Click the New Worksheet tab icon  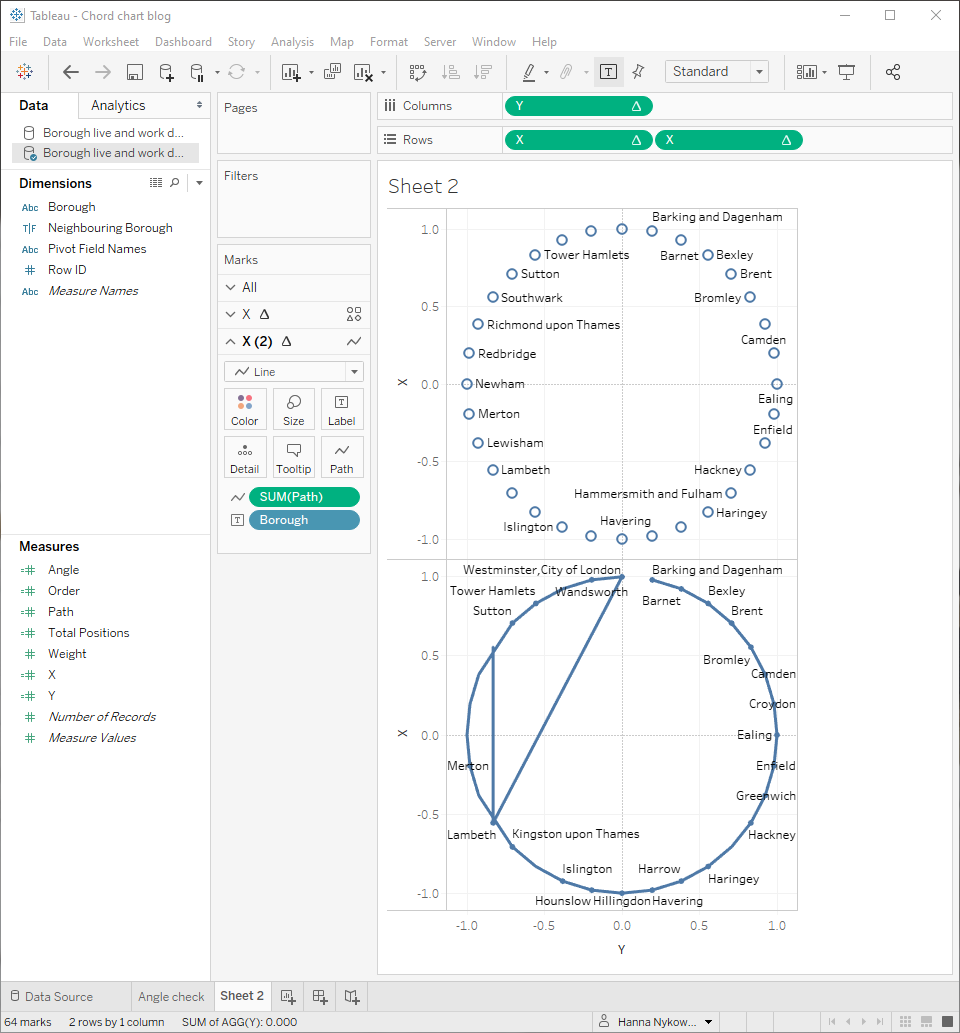tap(288, 997)
